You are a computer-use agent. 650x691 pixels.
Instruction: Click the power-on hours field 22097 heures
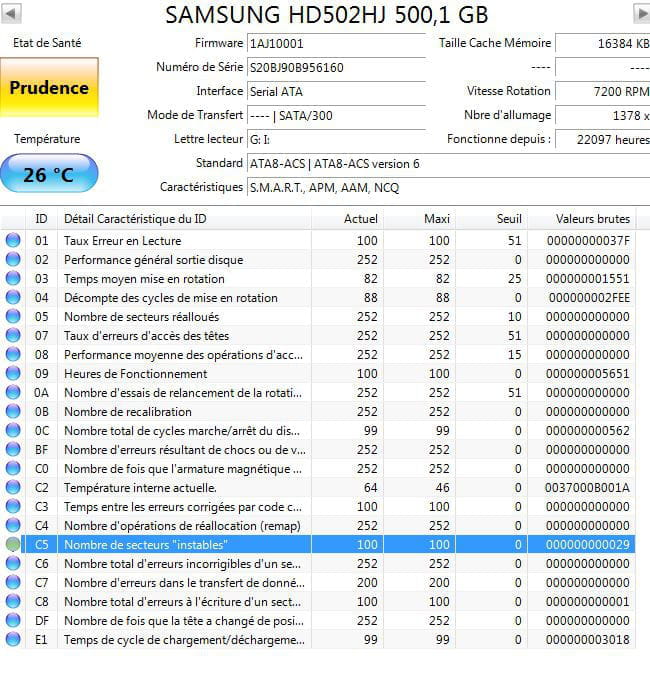coord(602,140)
